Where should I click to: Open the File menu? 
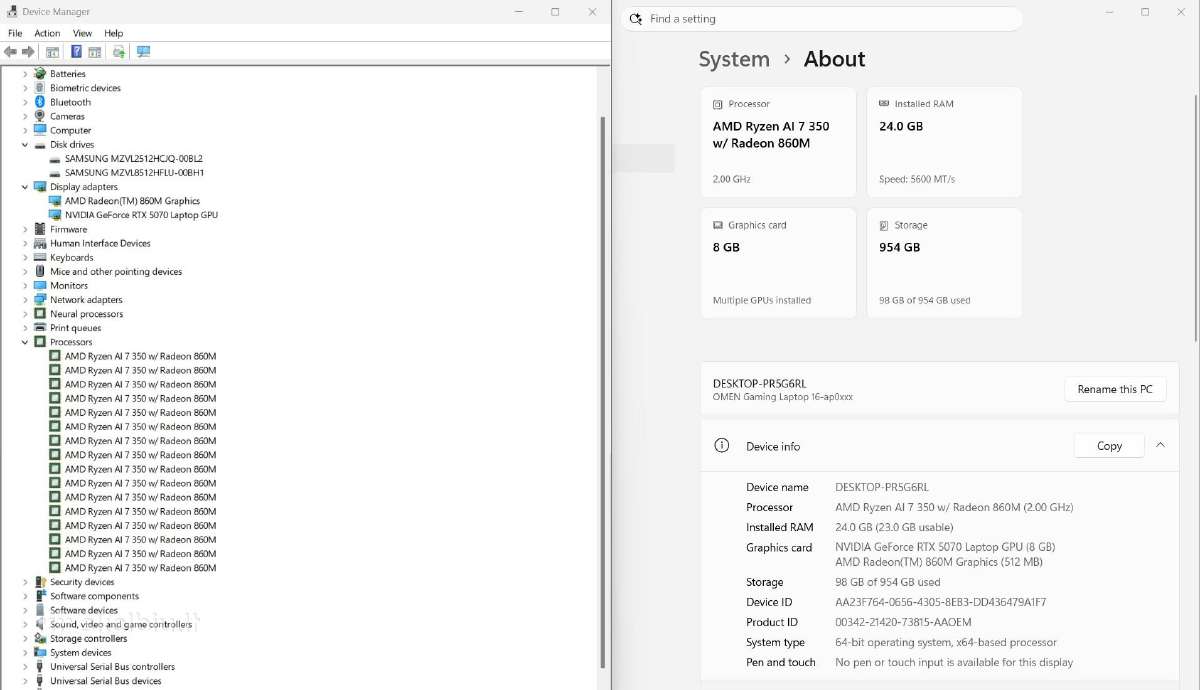pos(15,33)
